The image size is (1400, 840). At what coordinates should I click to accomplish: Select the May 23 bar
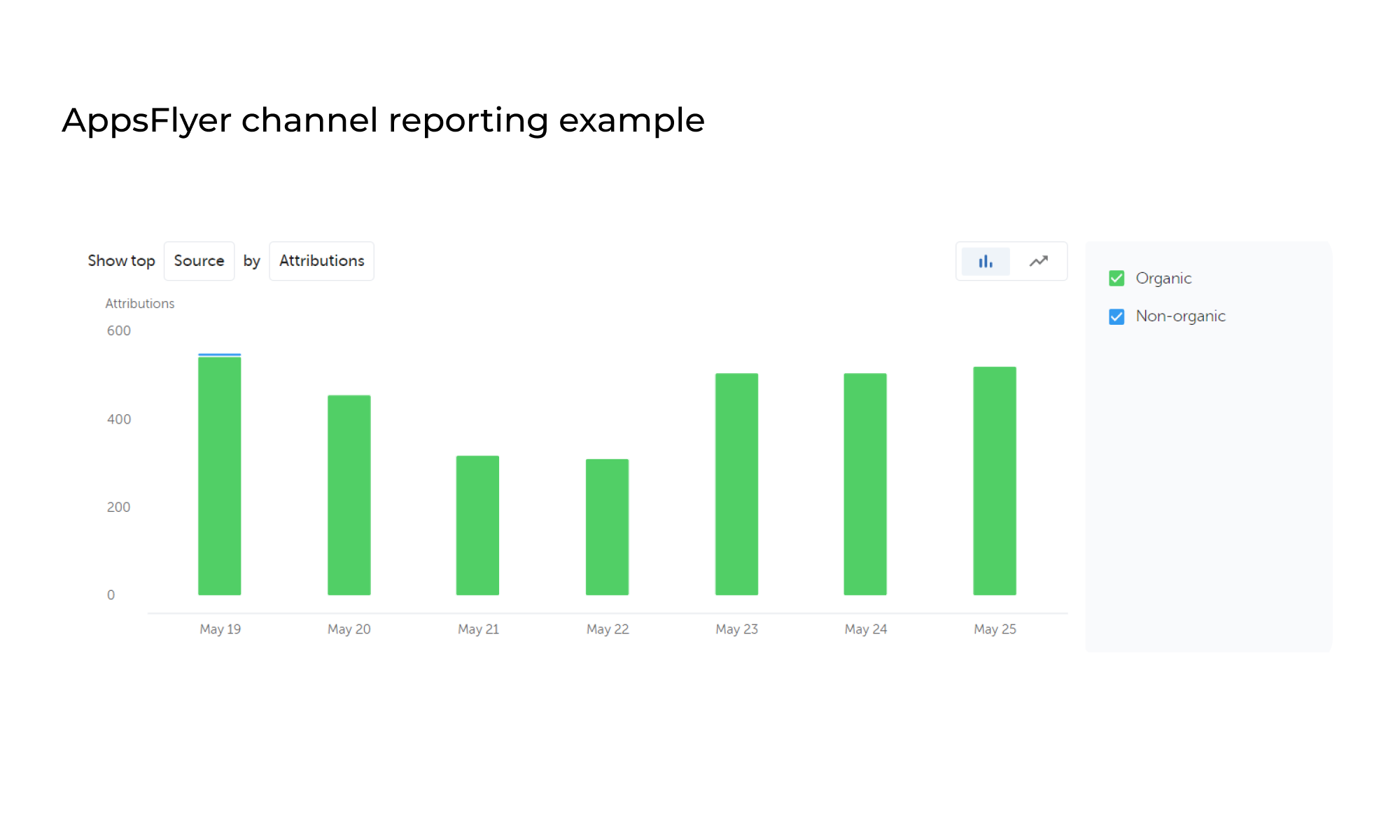point(736,484)
